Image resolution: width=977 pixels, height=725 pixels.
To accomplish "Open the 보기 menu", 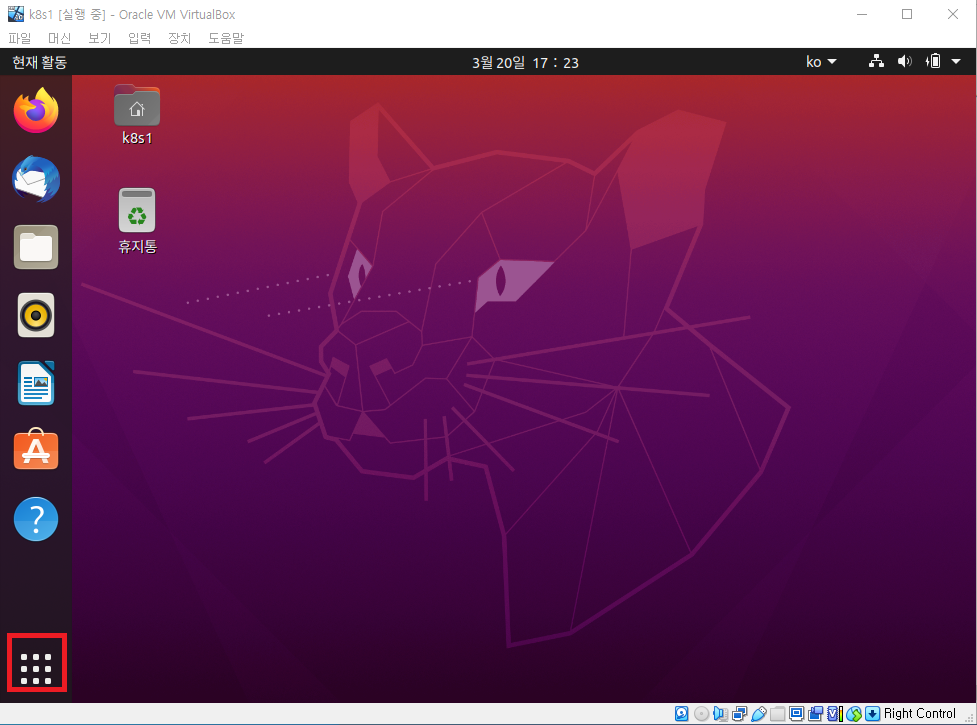I will [x=99, y=38].
